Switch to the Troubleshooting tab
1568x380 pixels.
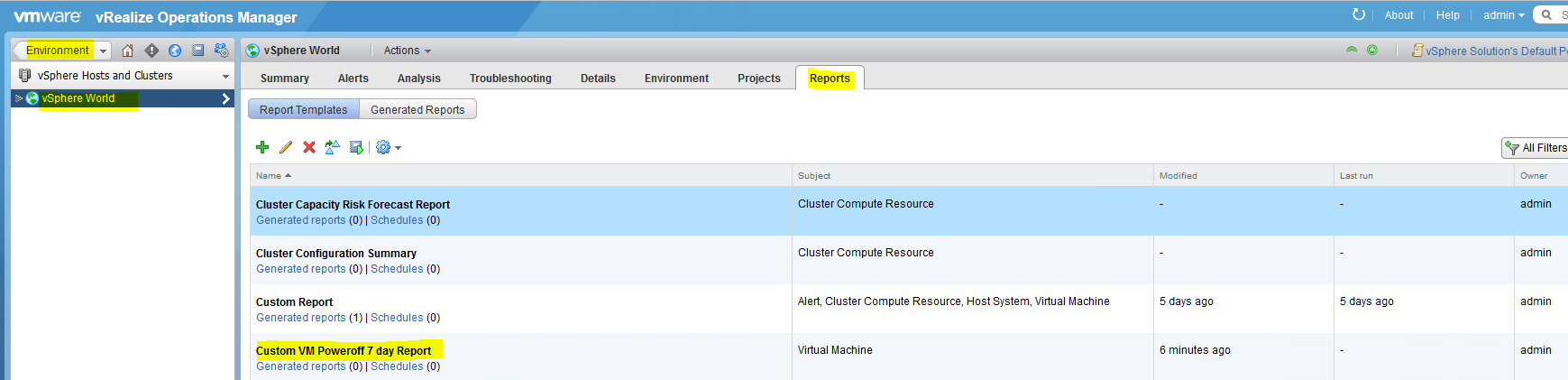(x=510, y=79)
